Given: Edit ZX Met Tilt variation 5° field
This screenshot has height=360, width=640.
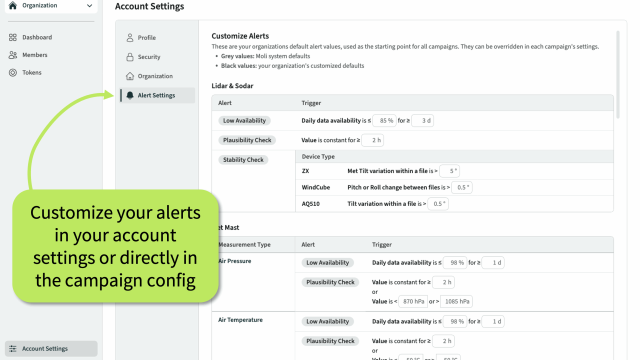Looking at the screenshot, I should tap(449, 171).
